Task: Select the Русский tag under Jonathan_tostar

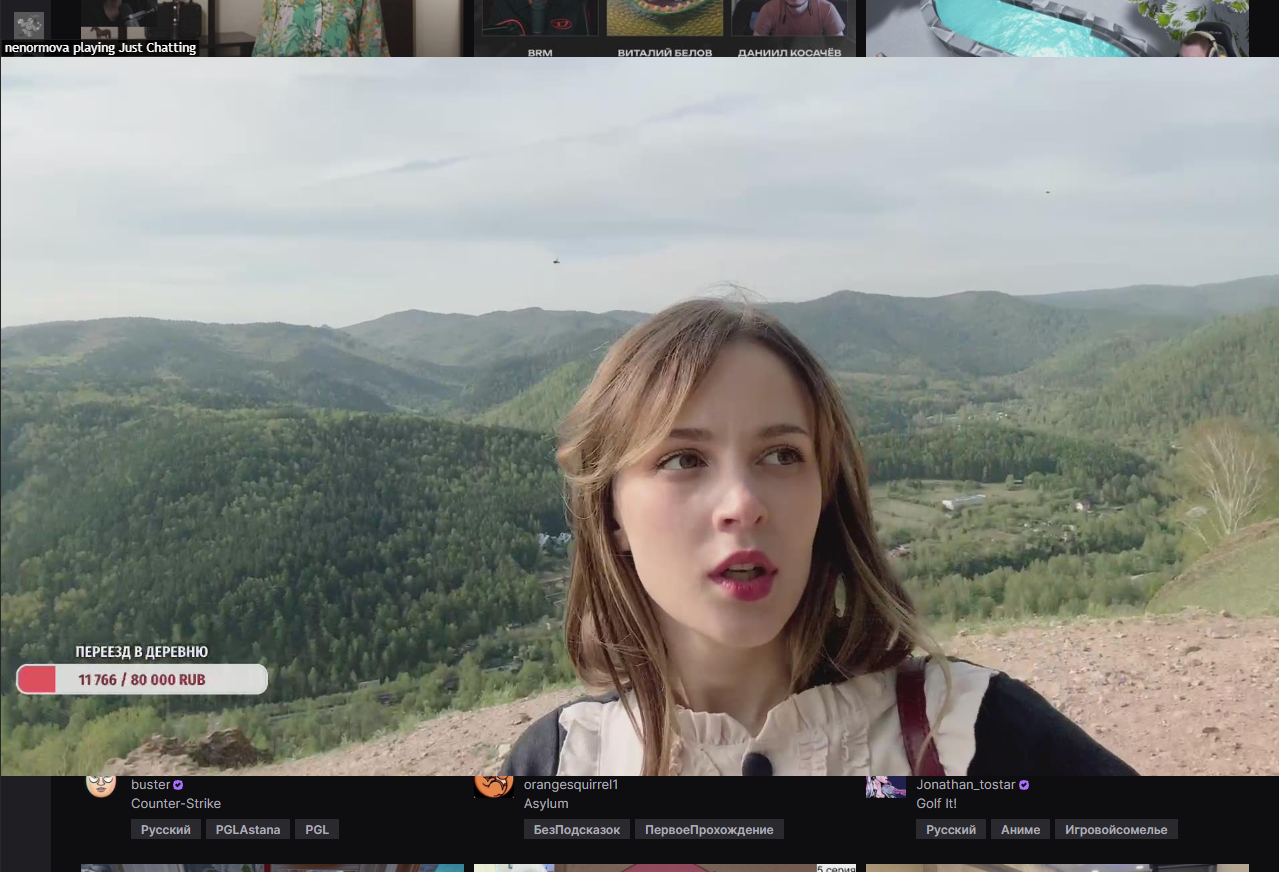Action: 951,830
